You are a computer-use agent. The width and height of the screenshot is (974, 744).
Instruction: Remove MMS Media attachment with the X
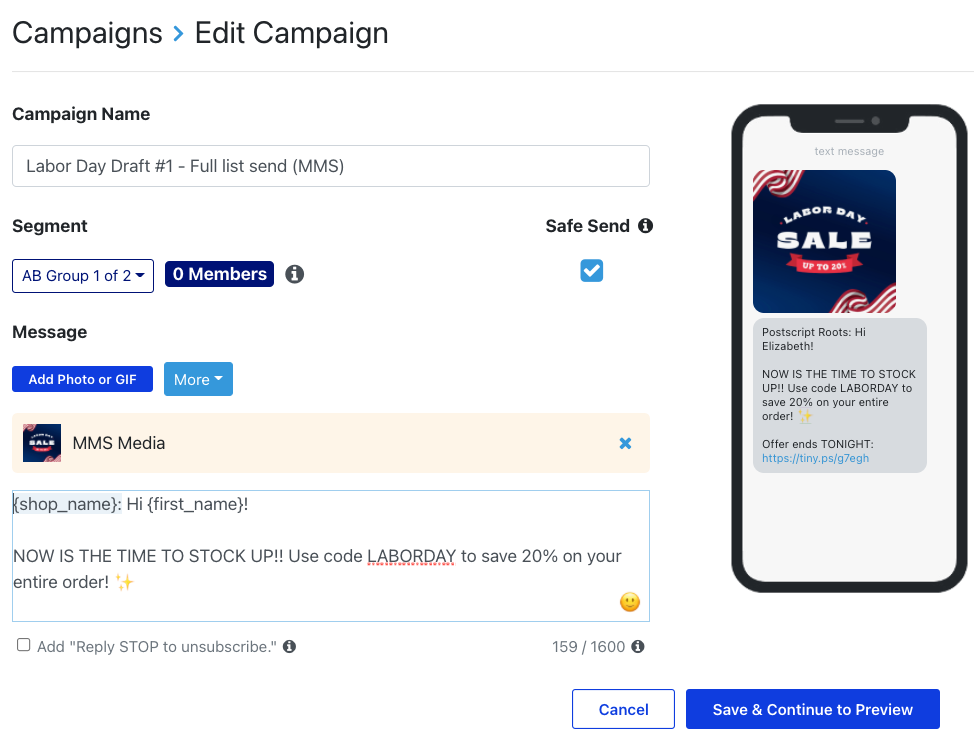(625, 443)
